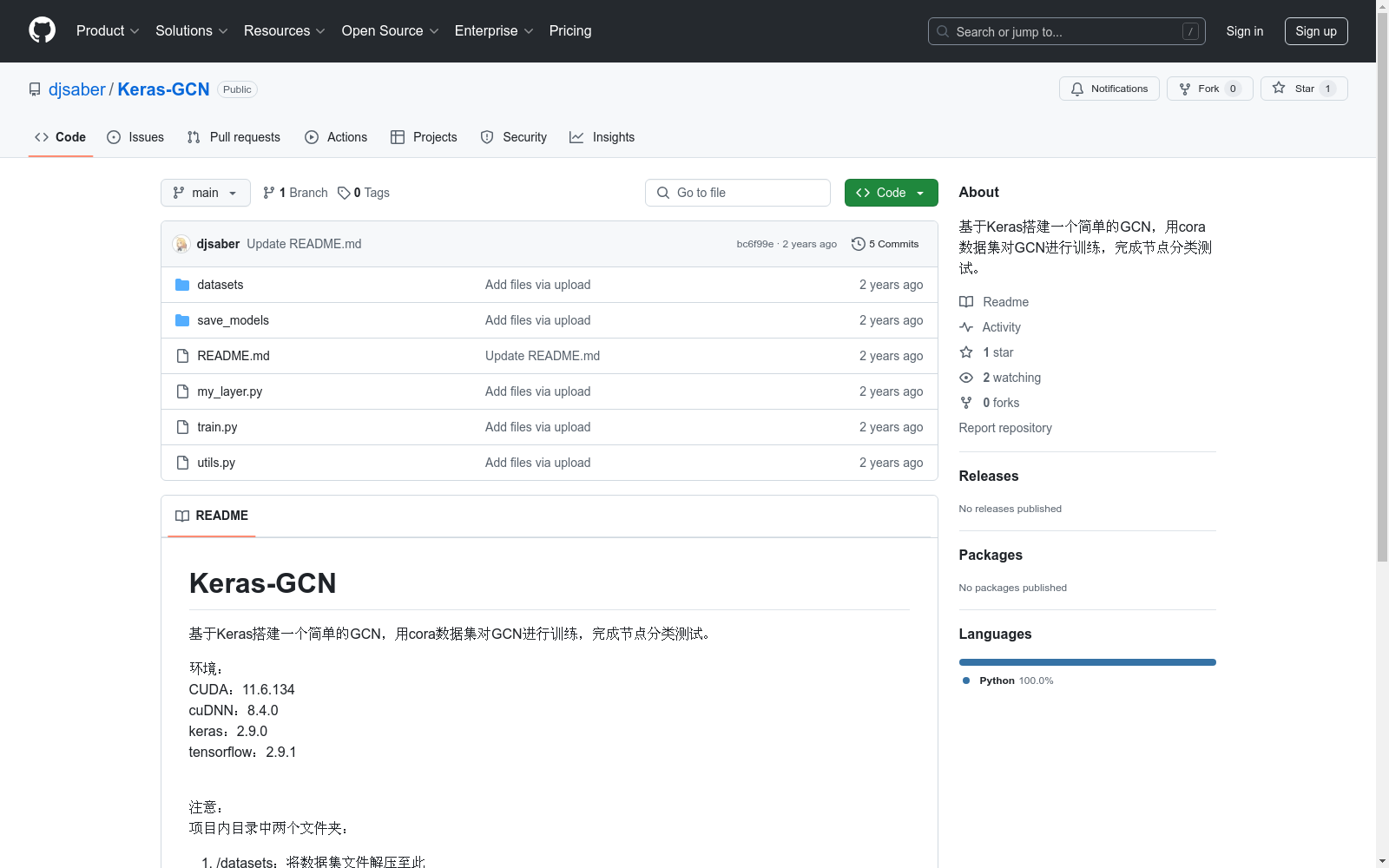Image resolution: width=1389 pixels, height=868 pixels.
Task: Click the Python language bar
Action: 1087,662
